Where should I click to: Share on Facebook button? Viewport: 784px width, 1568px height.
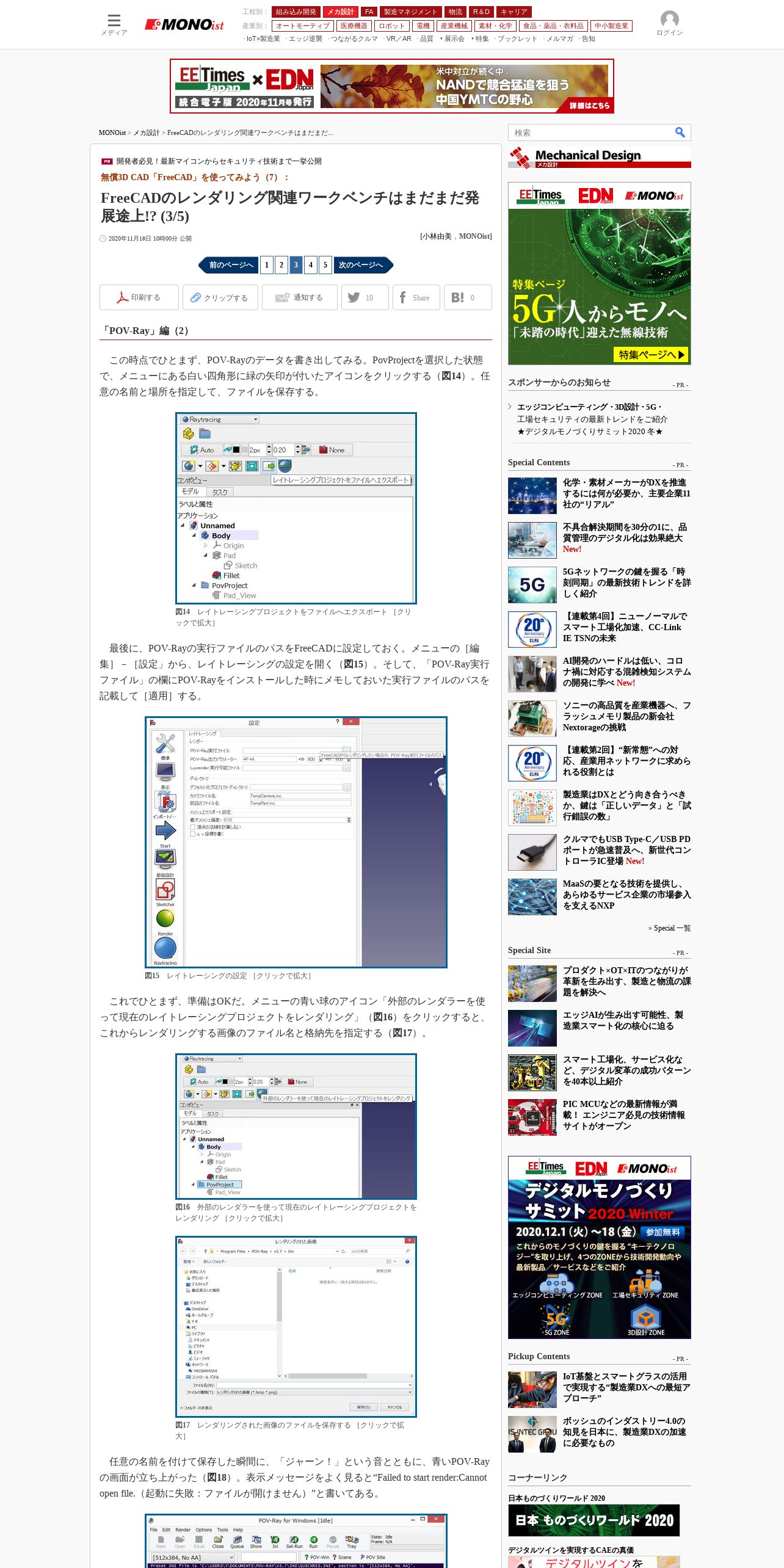tap(416, 297)
